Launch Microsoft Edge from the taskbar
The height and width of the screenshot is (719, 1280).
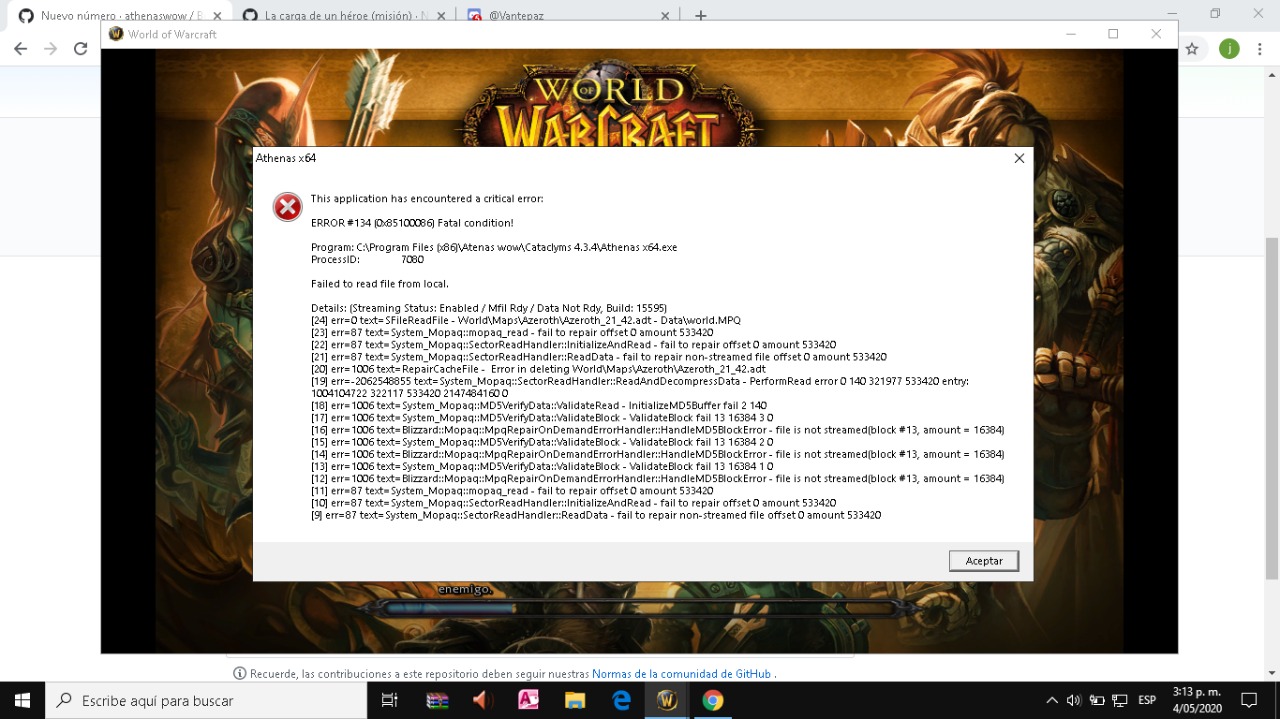[x=620, y=700]
